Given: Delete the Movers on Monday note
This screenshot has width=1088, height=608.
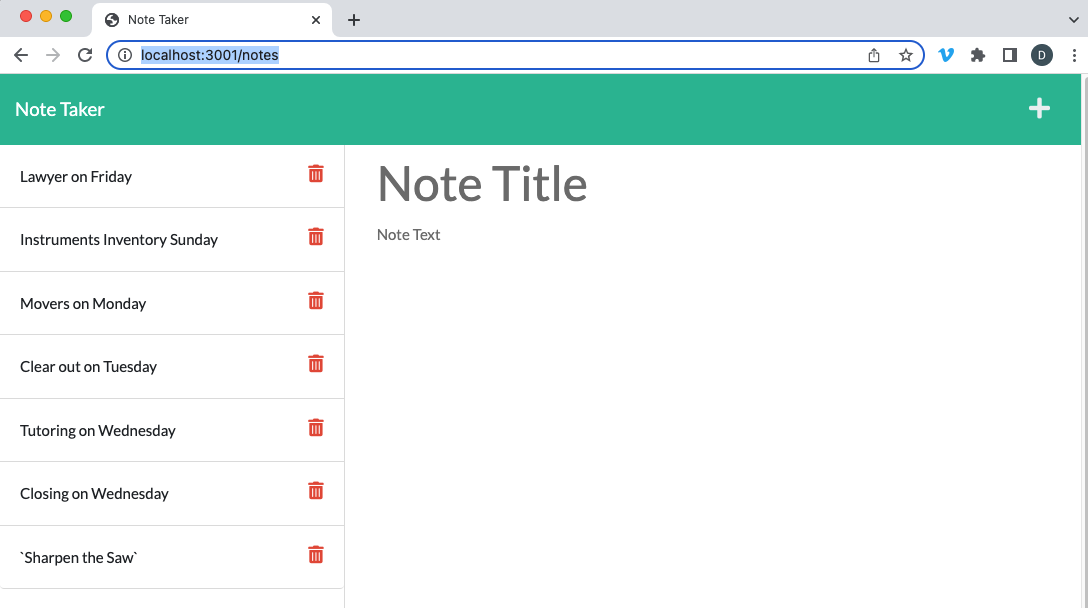Looking at the screenshot, I should 315,300.
